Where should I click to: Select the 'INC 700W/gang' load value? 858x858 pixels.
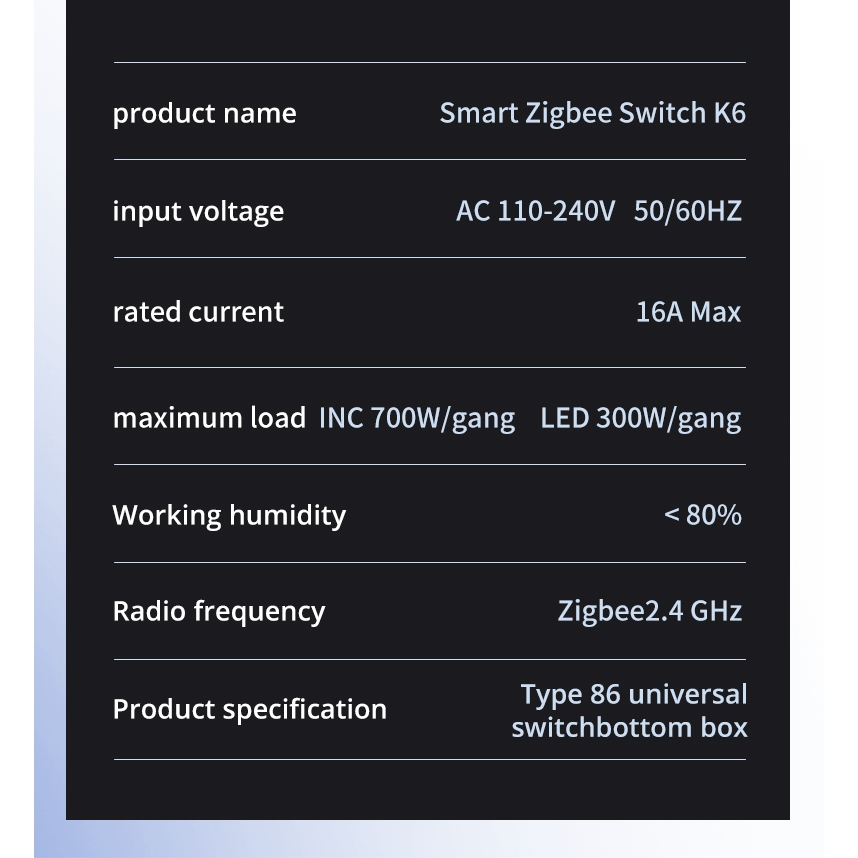[x=417, y=418]
